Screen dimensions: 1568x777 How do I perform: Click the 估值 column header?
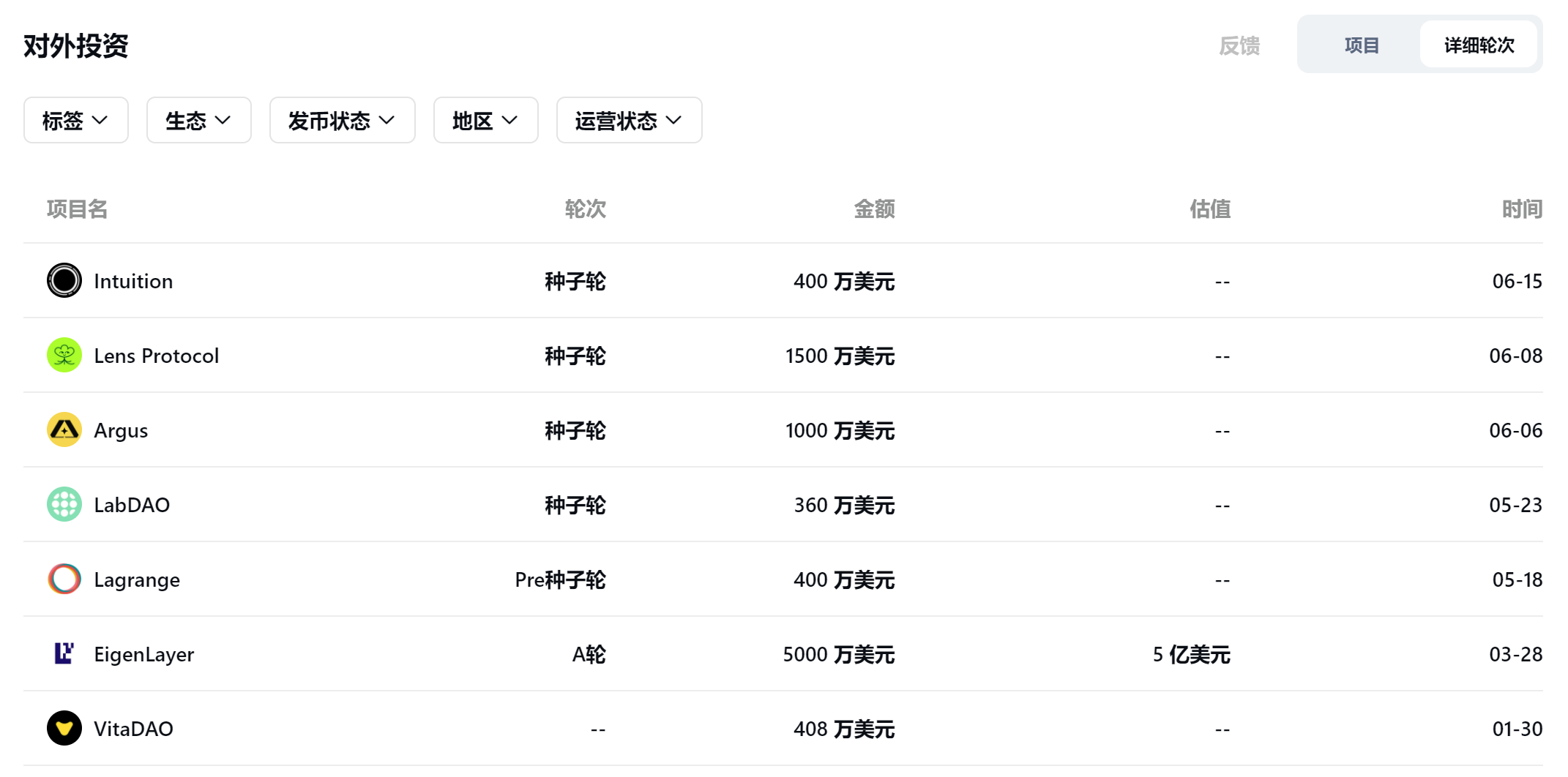[x=1210, y=209]
